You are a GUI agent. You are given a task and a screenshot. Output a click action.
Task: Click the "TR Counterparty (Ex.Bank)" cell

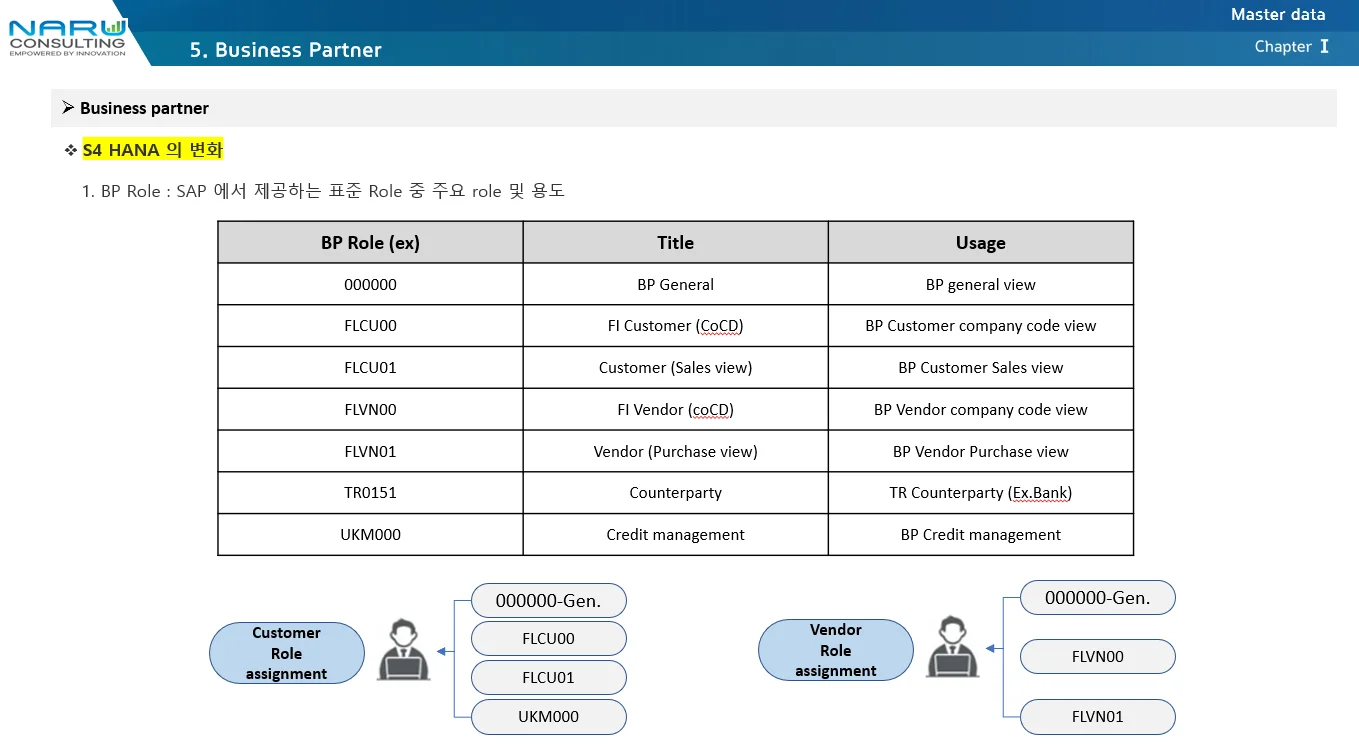(981, 493)
